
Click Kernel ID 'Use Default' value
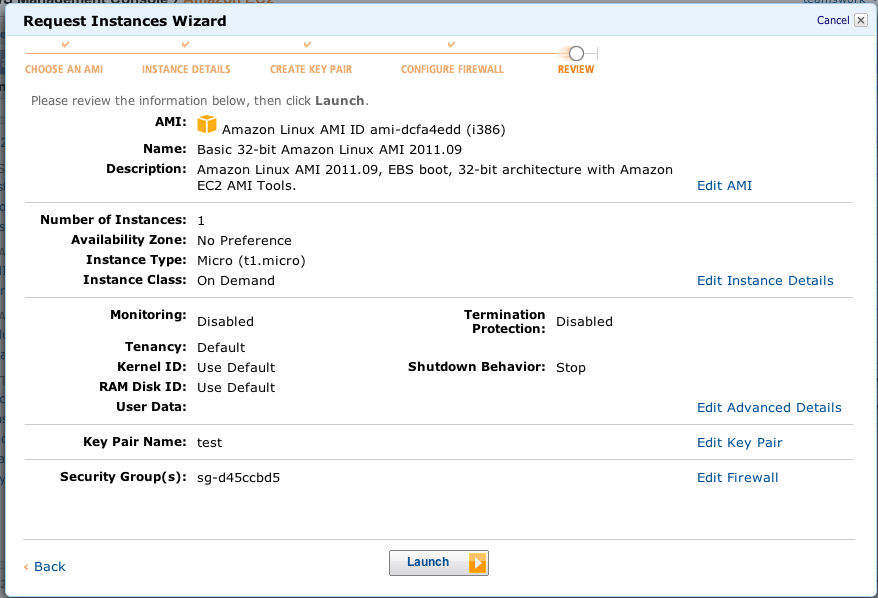coord(236,368)
